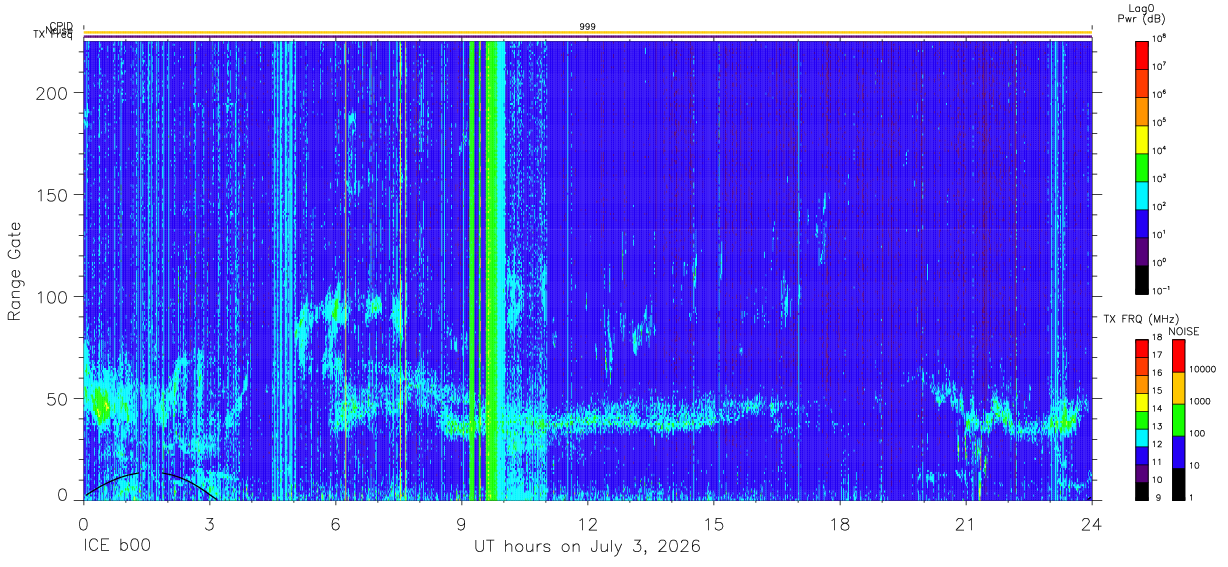Select red top segment of TX FRQ colorbar

tap(1142, 349)
